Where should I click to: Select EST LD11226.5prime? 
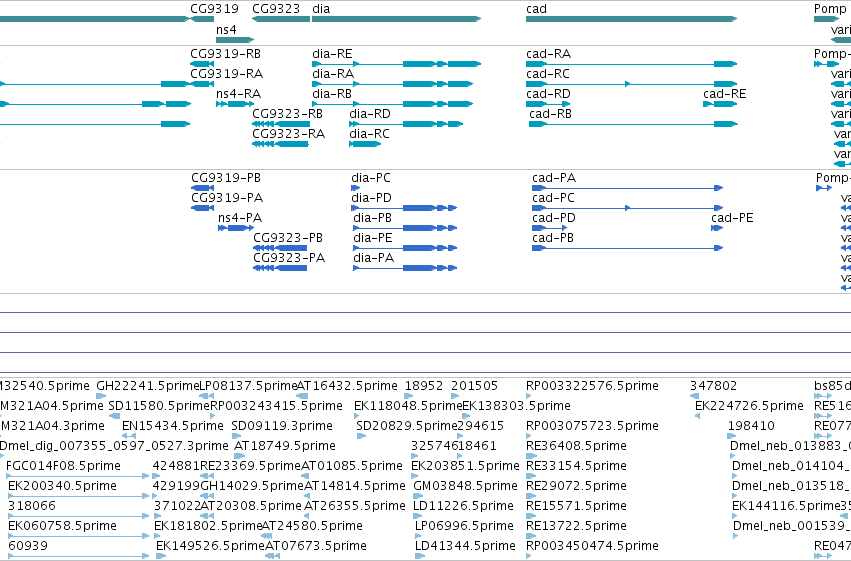463,506
